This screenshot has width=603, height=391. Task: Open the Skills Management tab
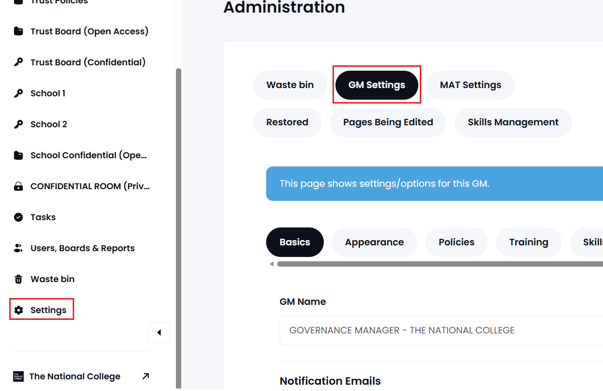[x=513, y=122]
